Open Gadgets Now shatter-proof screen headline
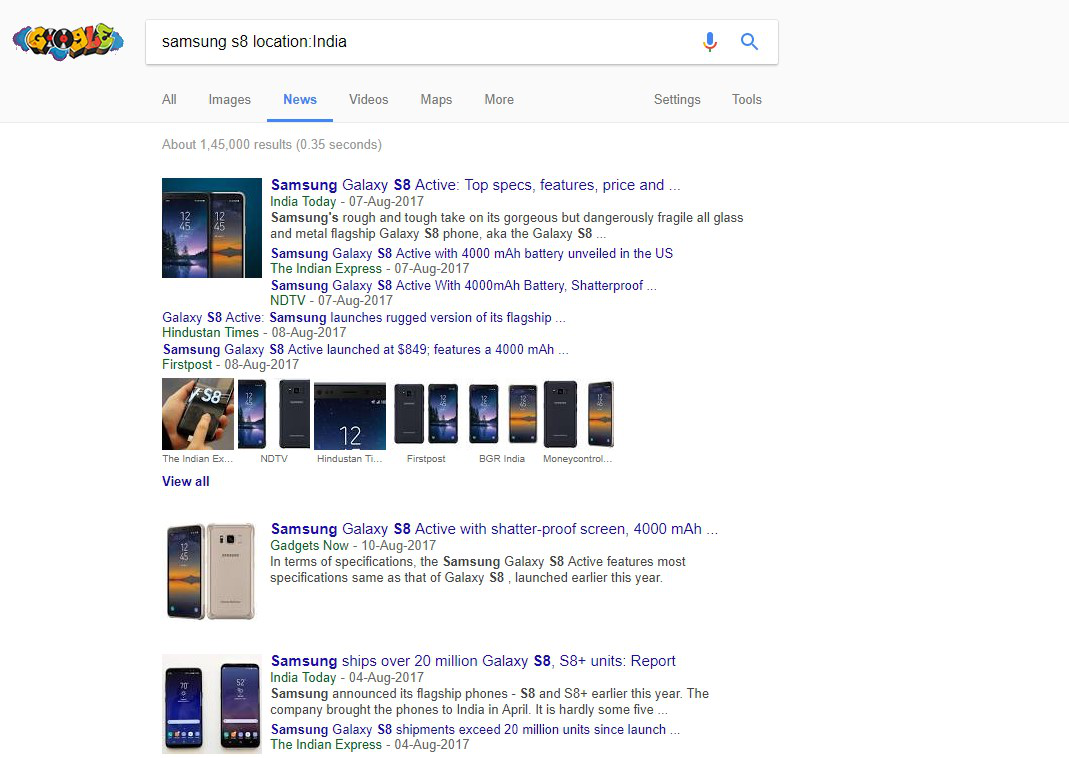This screenshot has height=758, width=1070. click(494, 529)
